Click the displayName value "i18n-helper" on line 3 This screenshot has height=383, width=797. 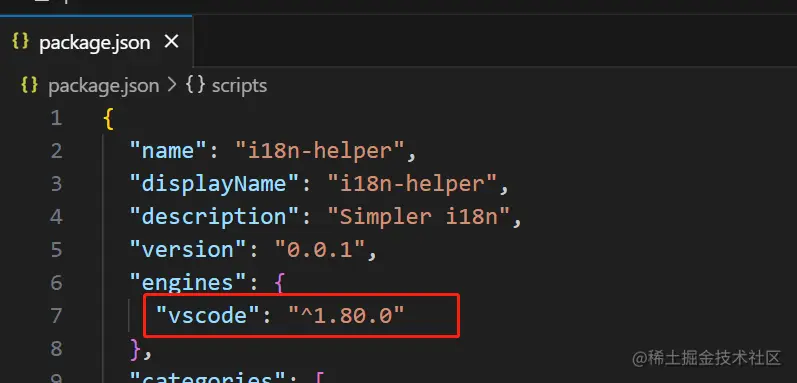click(412, 183)
